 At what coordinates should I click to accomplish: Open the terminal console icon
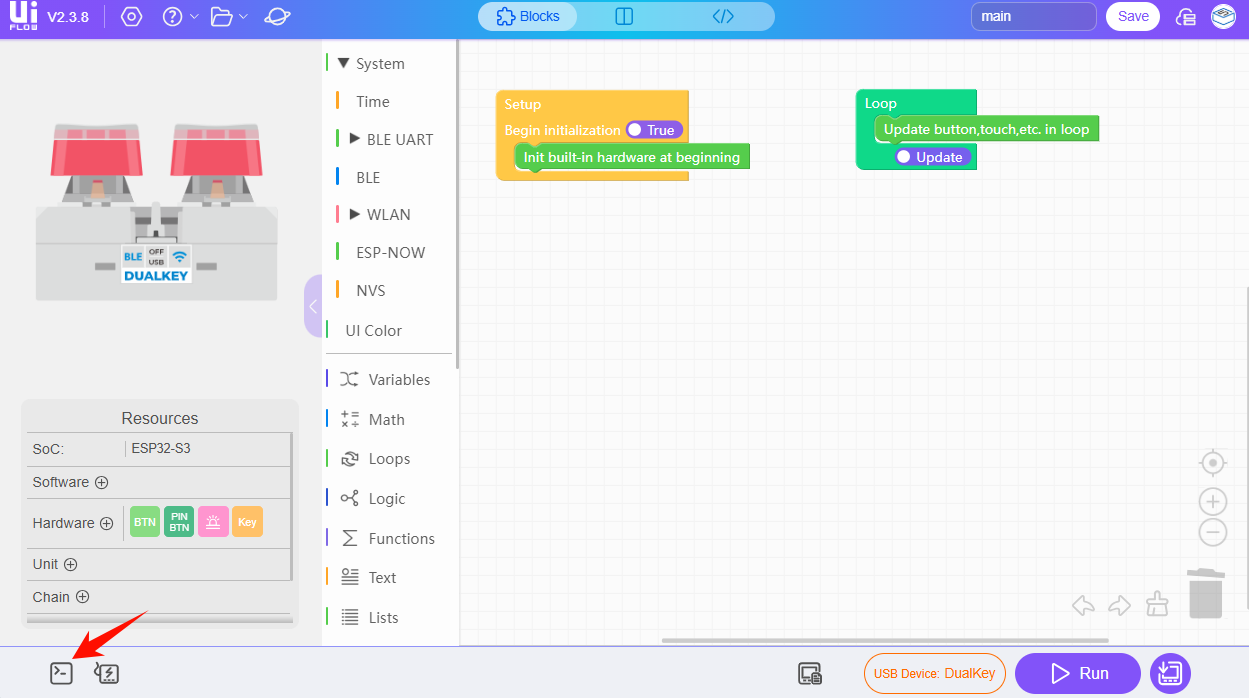pos(62,673)
